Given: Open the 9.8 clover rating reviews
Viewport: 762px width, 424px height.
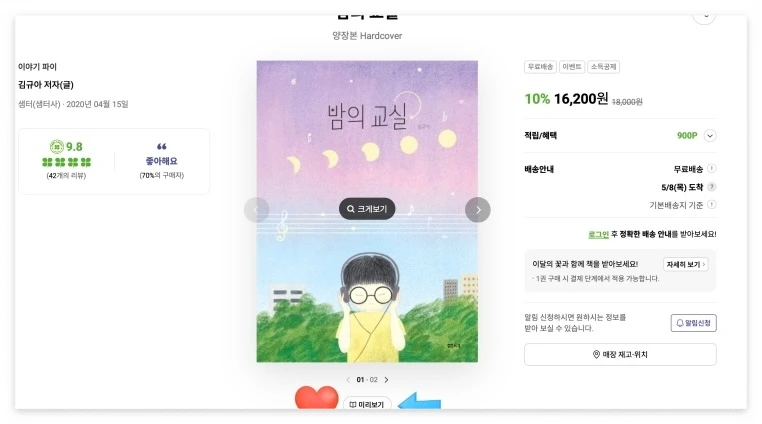Looking at the screenshot, I should pyautogui.click(x=67, y=160).
